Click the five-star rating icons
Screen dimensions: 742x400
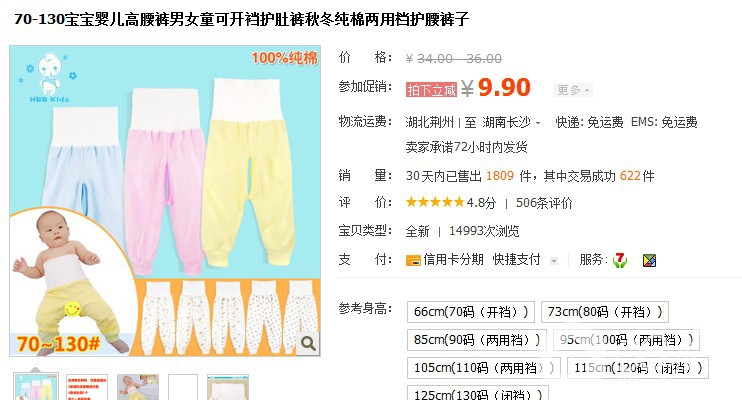tap(435, 203)
